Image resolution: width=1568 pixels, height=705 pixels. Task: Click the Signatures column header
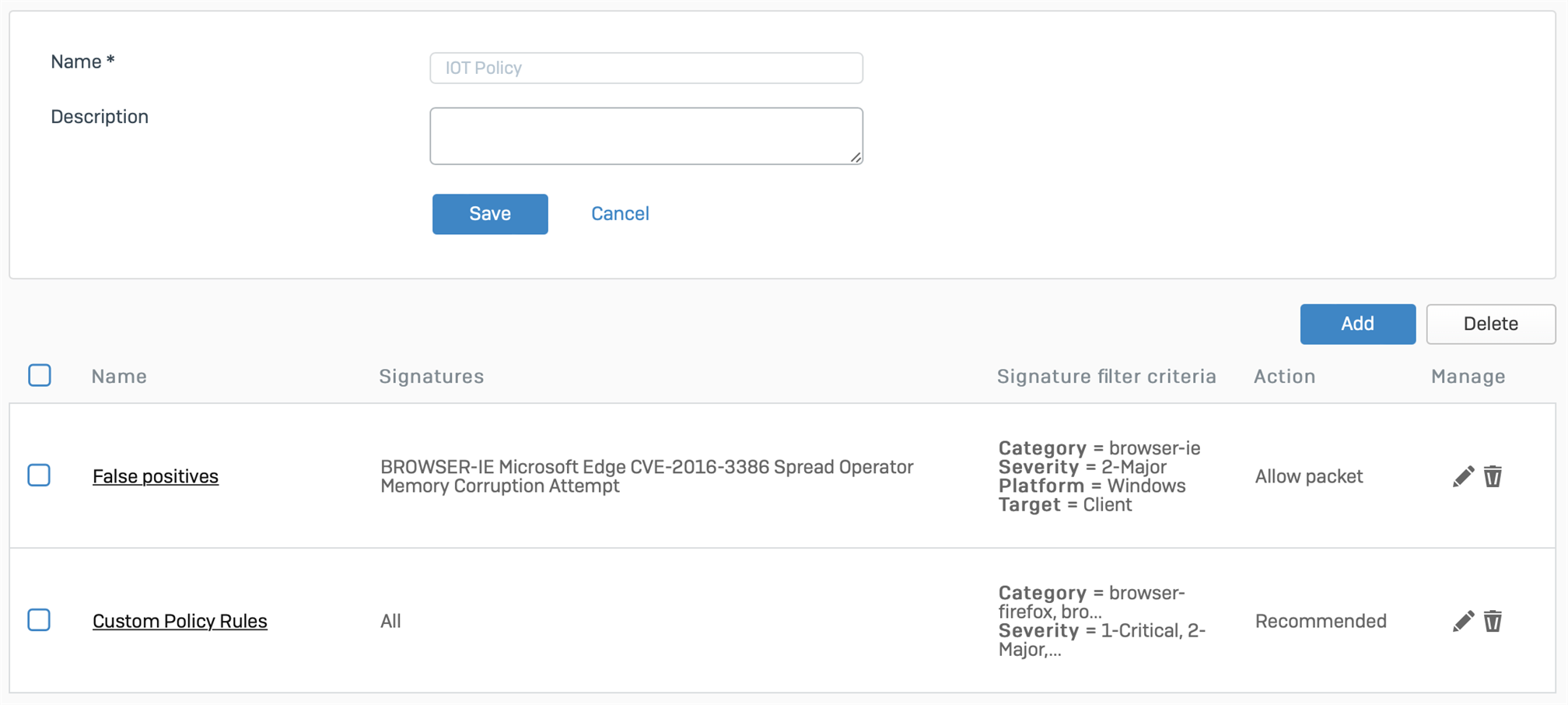point(432,377)
